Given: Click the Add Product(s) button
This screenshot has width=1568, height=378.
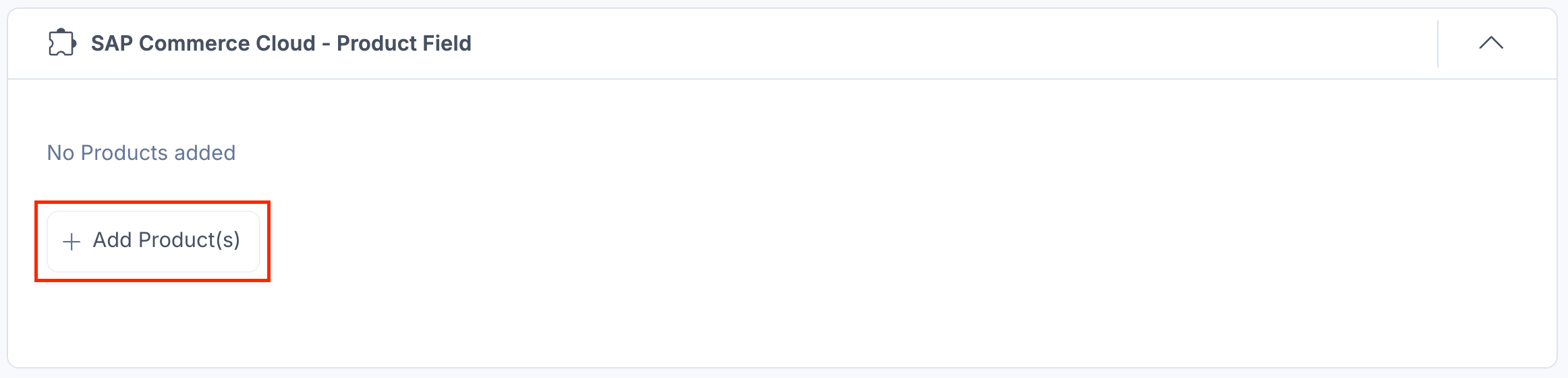Looking at the screenshot, I should [153, 242].
